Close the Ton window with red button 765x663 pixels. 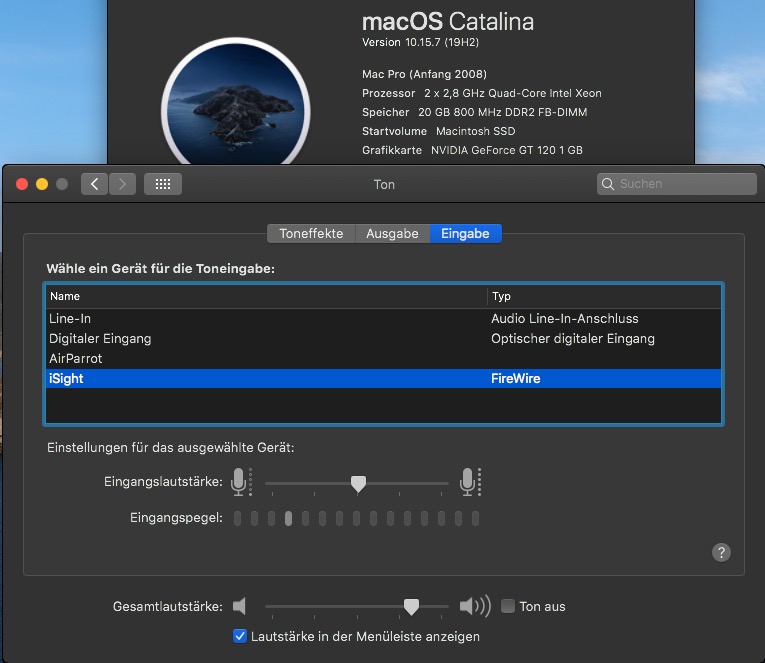click(x=22, y=184)
